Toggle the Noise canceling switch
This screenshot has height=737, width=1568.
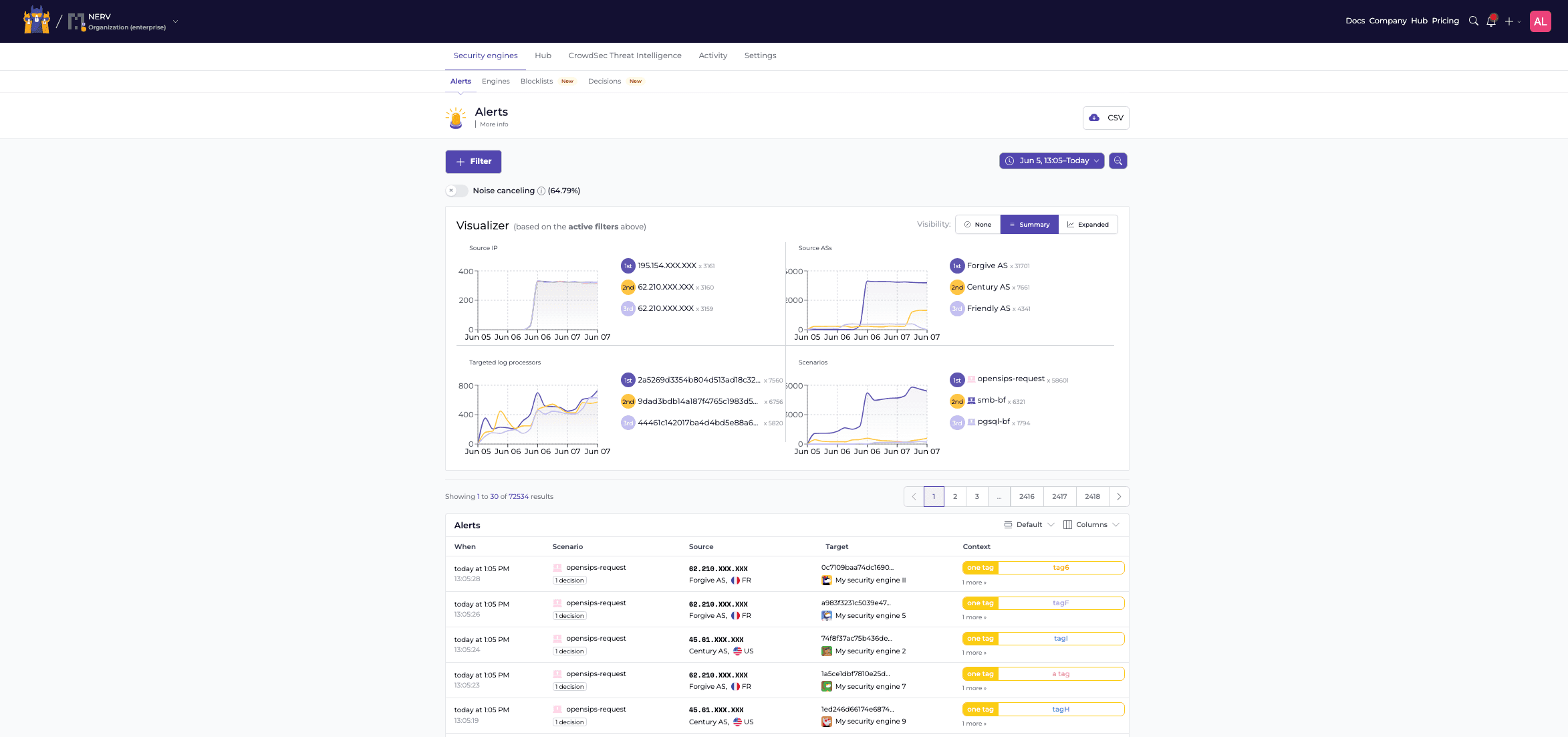[x=456, y=191]
